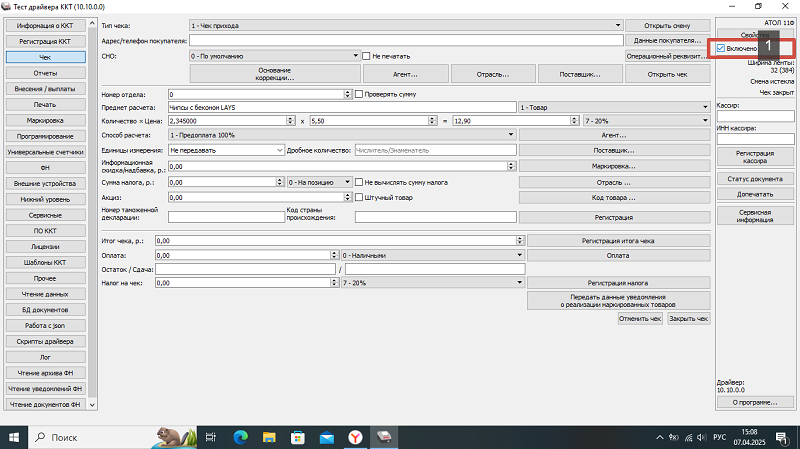Open the Регистрация ККТ section
Screen dimensions: 800x449
[45, 41]
